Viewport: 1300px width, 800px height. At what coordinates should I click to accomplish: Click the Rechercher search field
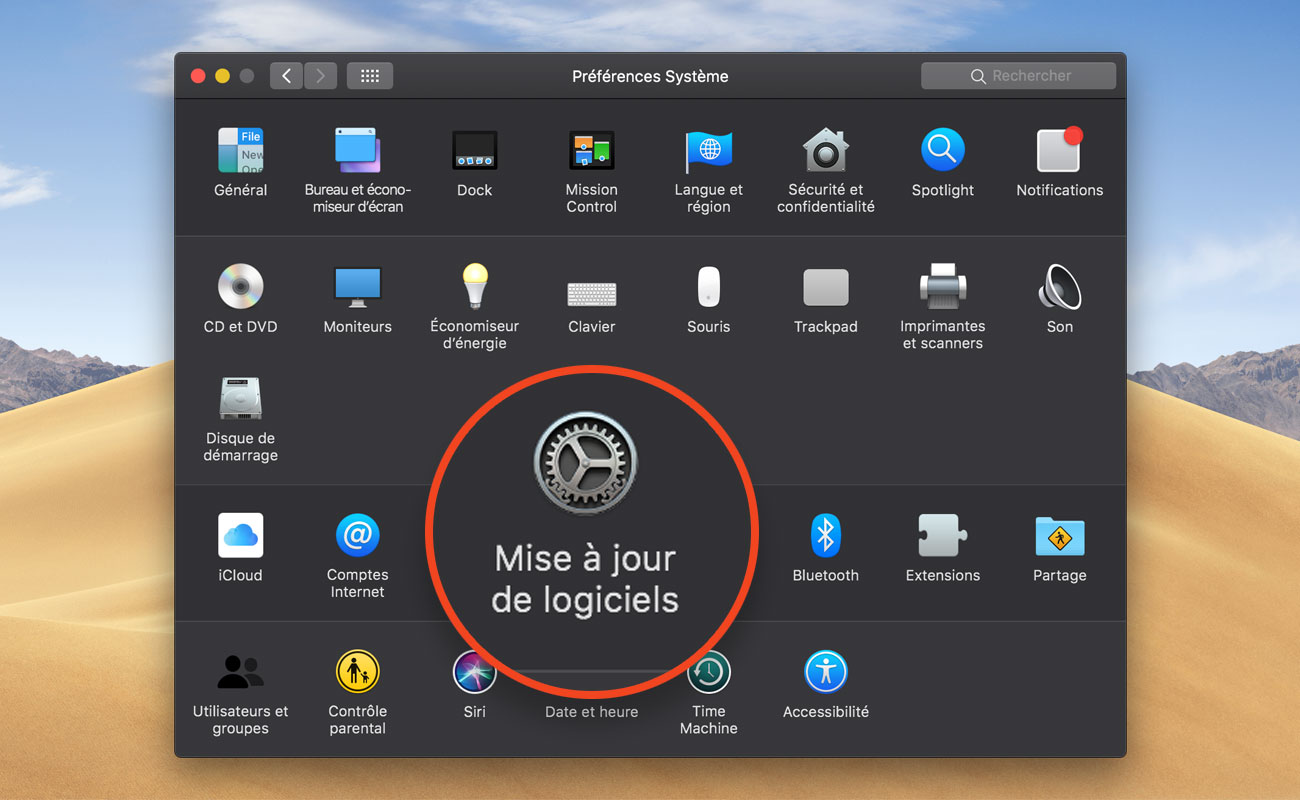point(1018,76)
